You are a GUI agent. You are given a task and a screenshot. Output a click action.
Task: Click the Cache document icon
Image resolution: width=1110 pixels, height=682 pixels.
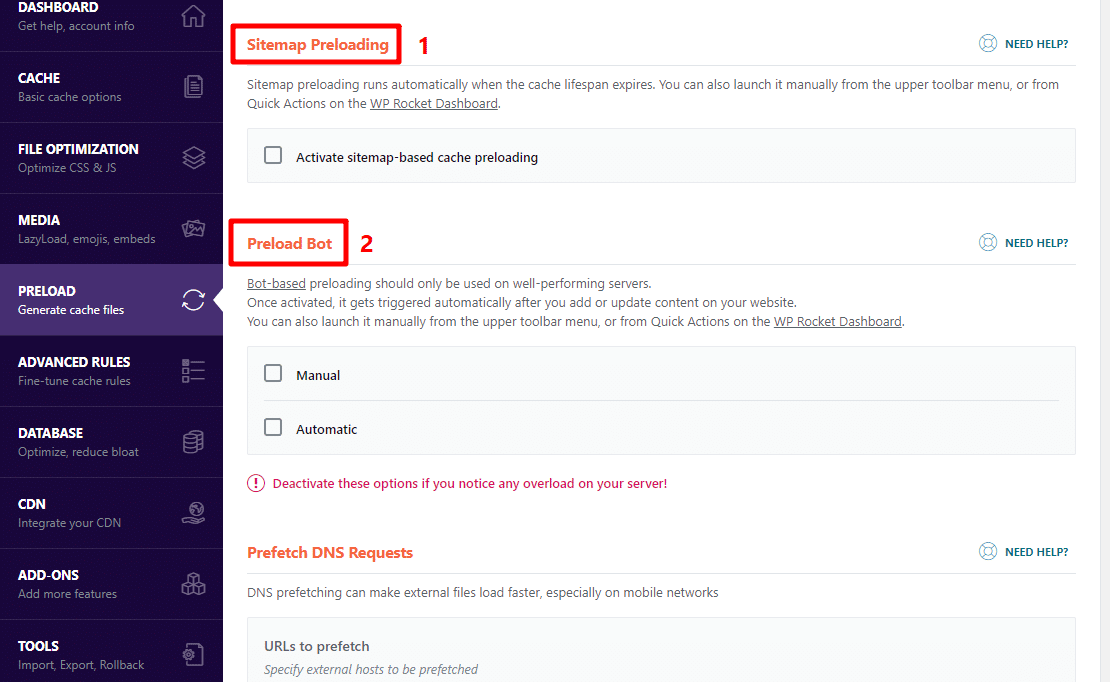tap(193, 86)
